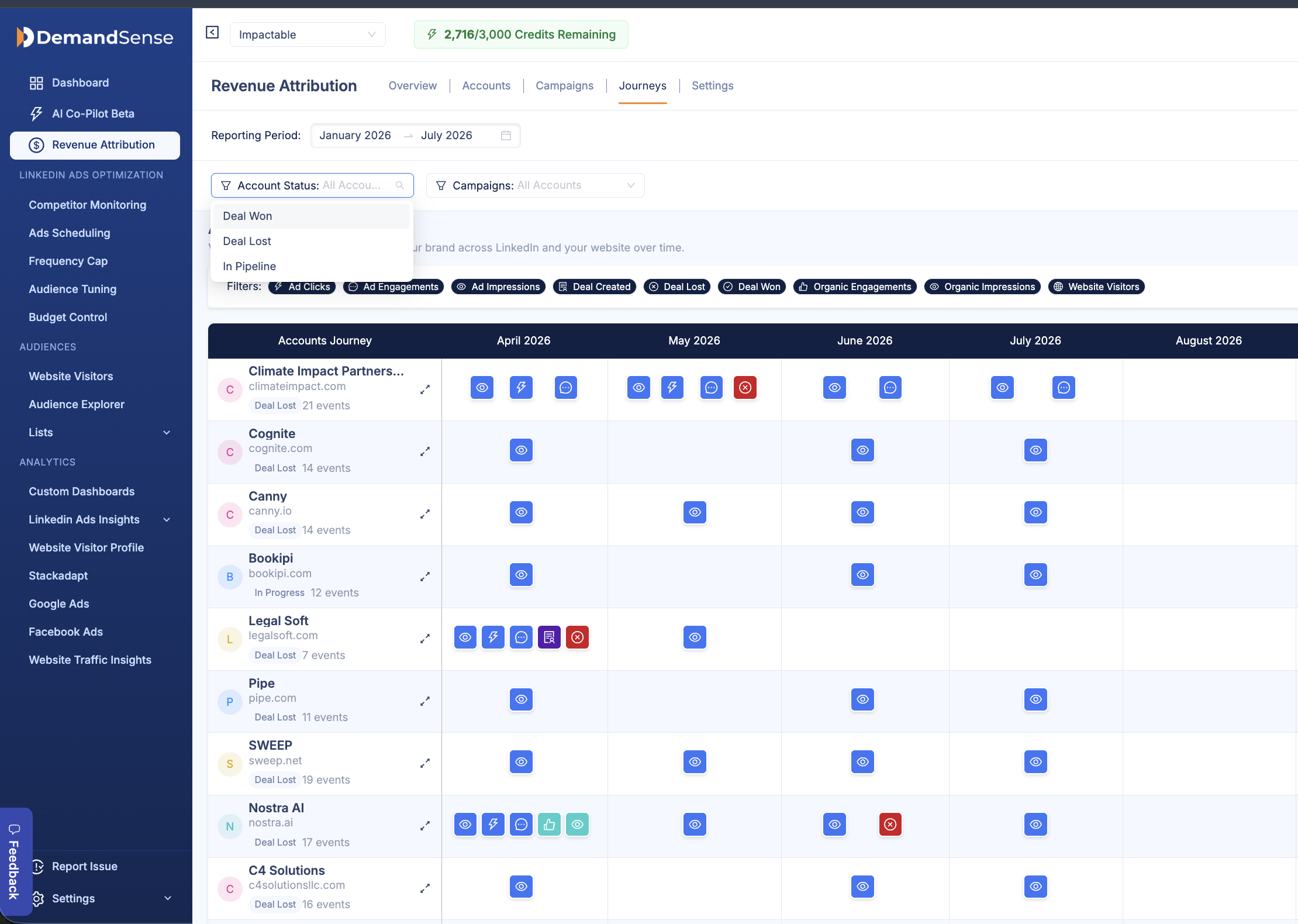Toggle the Deal Lost filter chip

677,287
